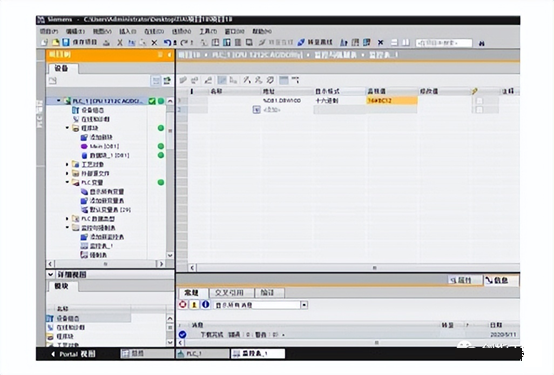Click the open project folder icon
554x375 pixels.
coord(55,42)
